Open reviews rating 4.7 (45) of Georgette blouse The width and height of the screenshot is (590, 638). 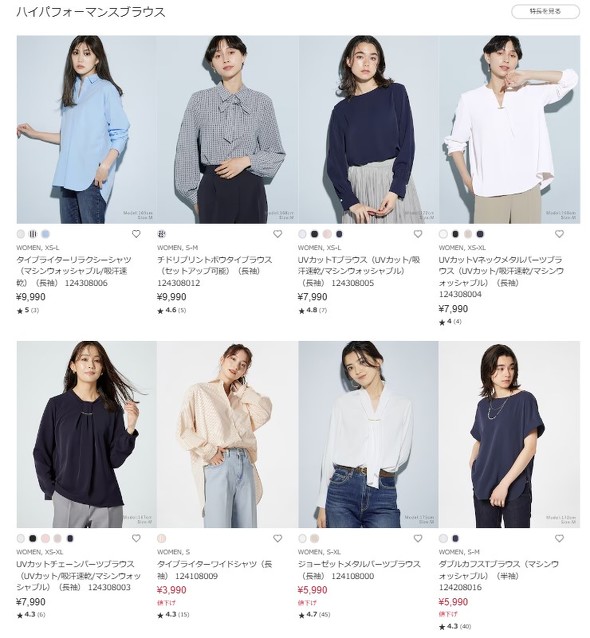tap(314, 614)
